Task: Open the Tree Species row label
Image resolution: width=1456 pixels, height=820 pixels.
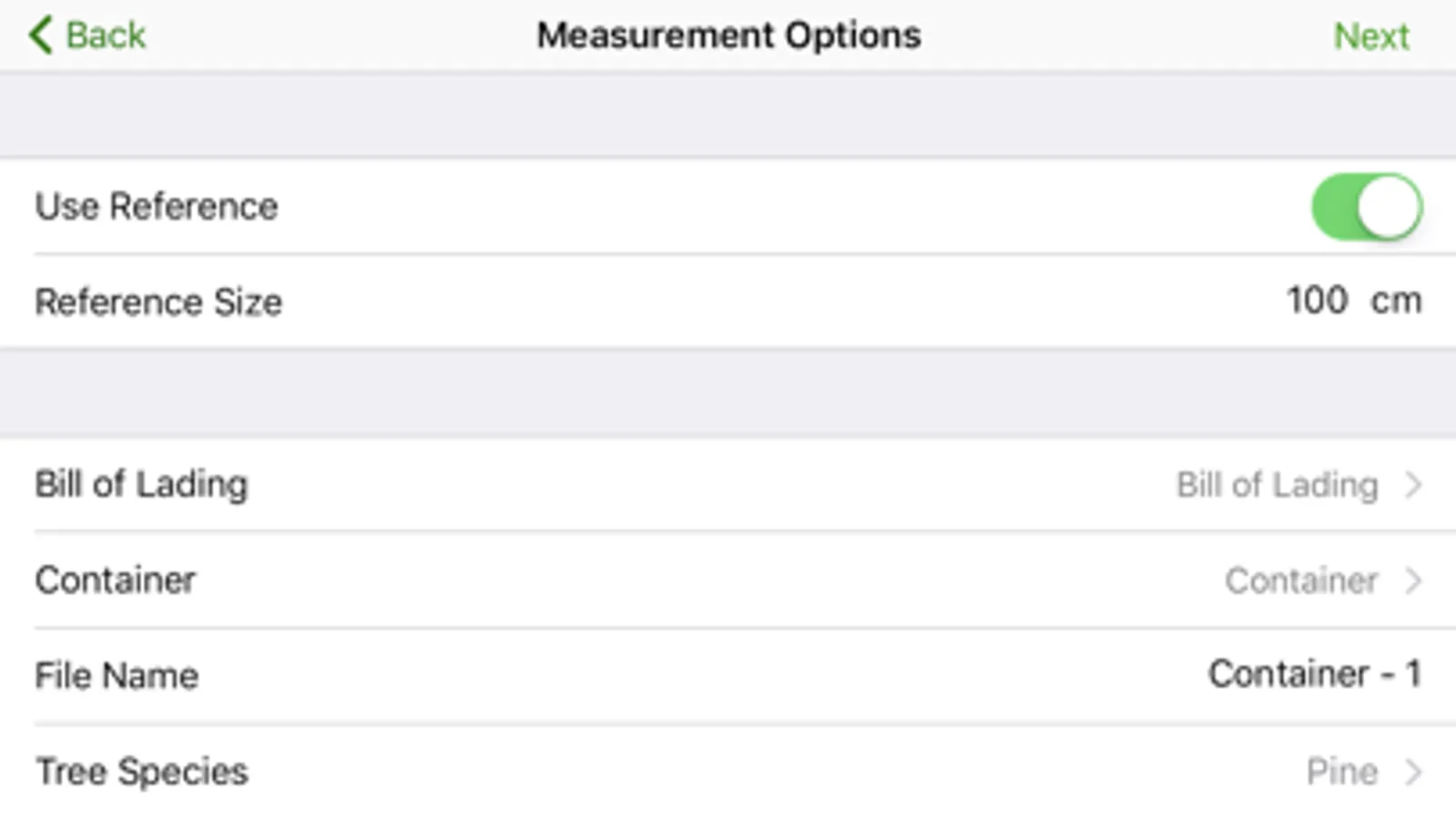Action: 141,772
